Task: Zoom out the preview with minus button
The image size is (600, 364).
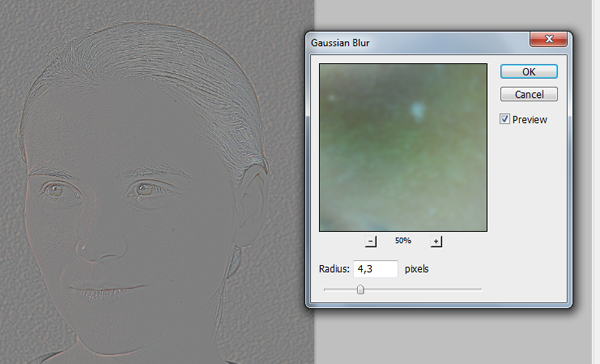Action: click(370, 241)
